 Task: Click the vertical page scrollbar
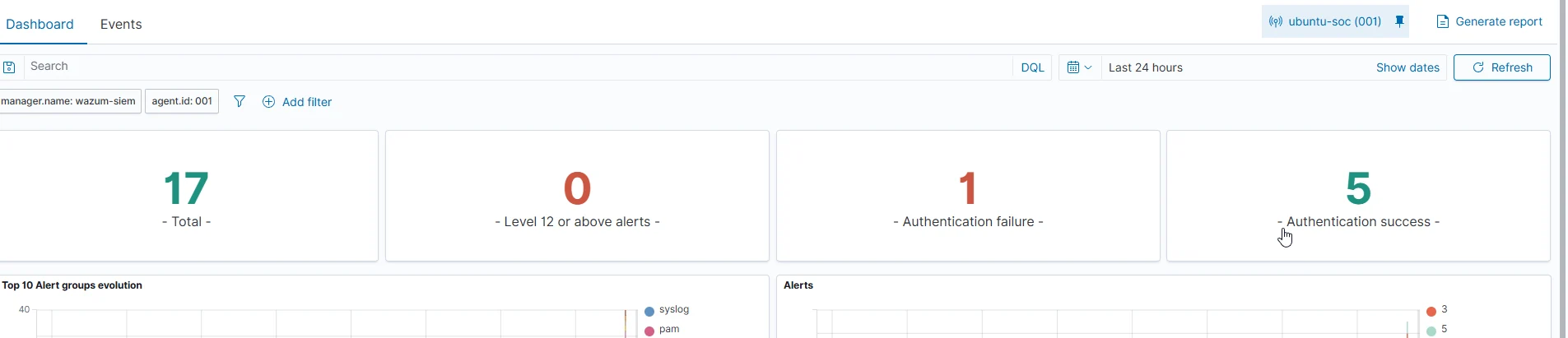pyautogui.click(x=1562, y=169)
